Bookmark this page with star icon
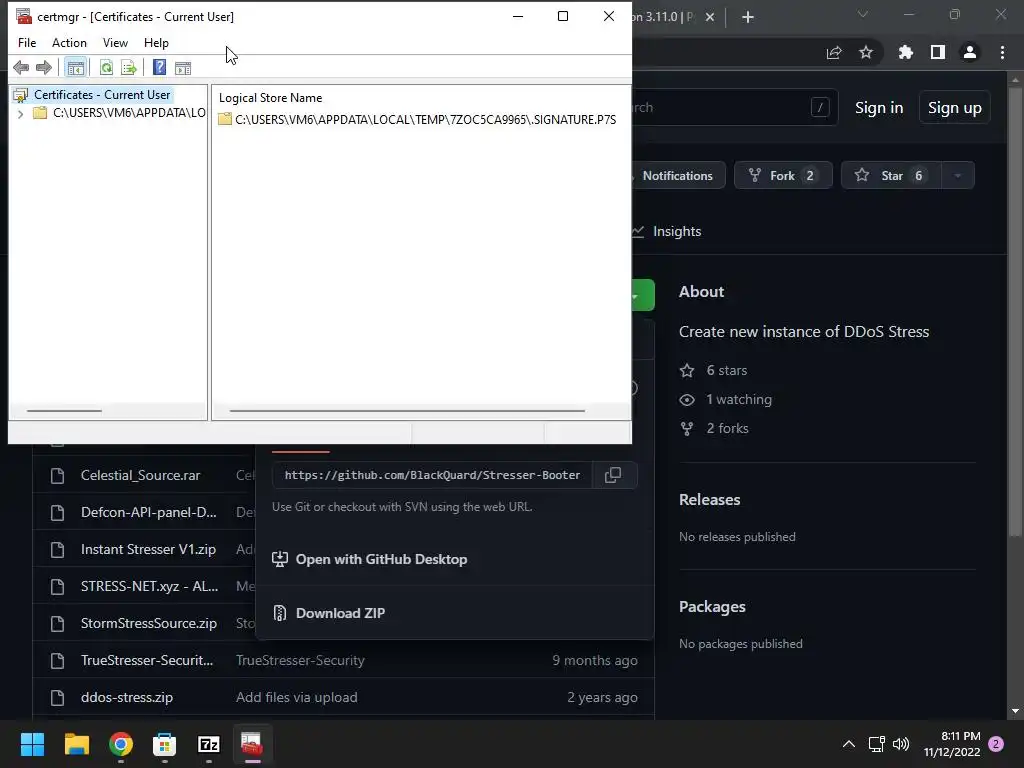Viewport: 1024px width, 768px height. pyautogui.click(x=866, y=52)
